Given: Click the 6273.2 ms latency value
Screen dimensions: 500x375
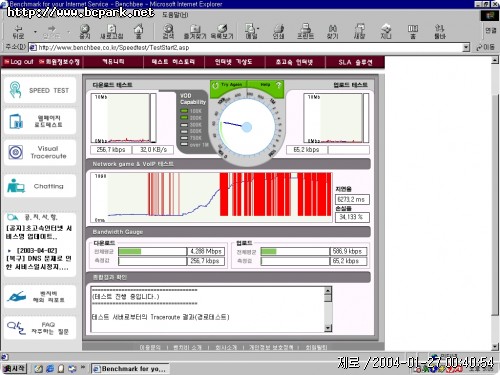Looking at the screenshot, I should (x=352, y=199).
